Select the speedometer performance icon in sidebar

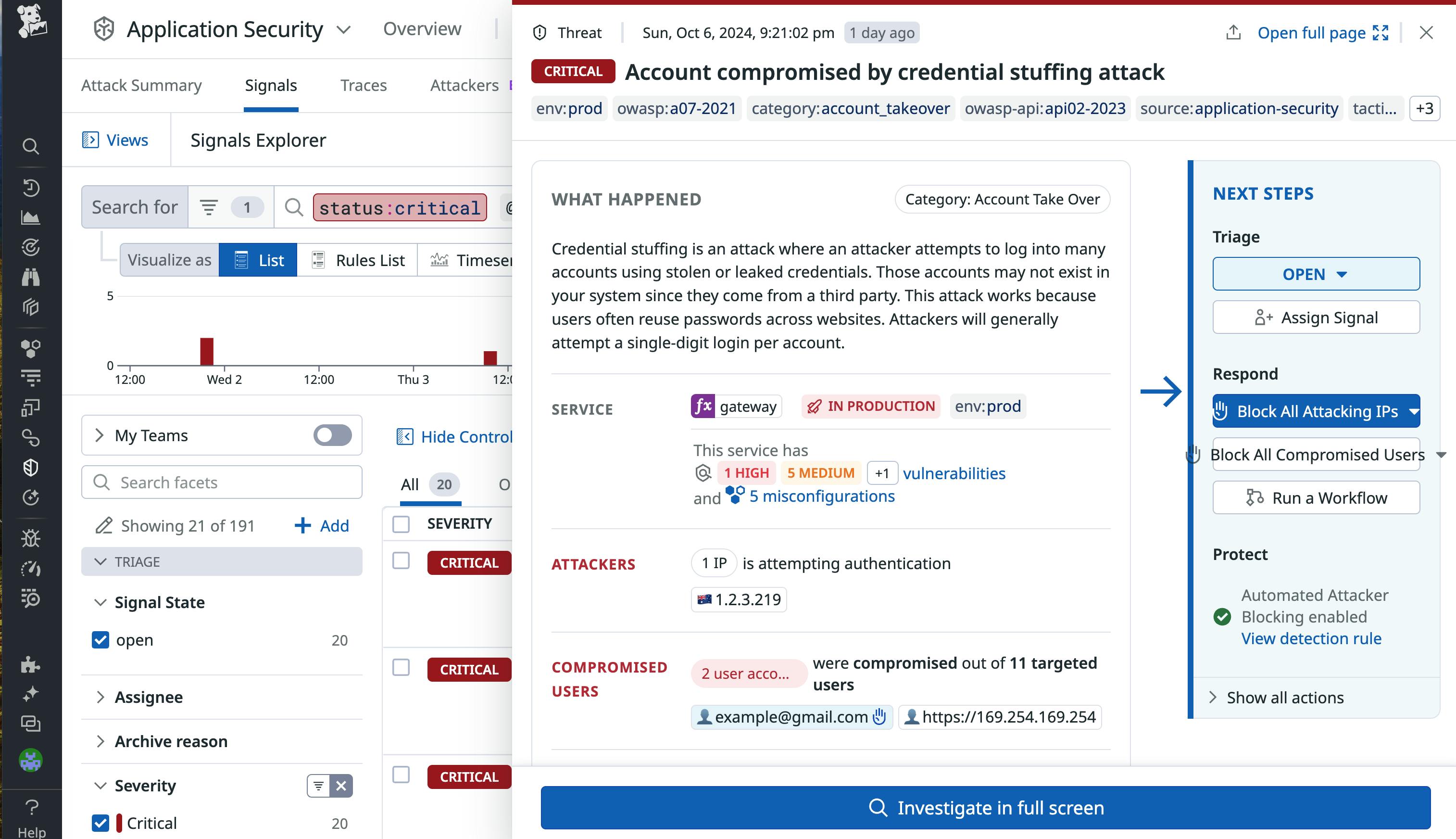(x=31, y=569)
